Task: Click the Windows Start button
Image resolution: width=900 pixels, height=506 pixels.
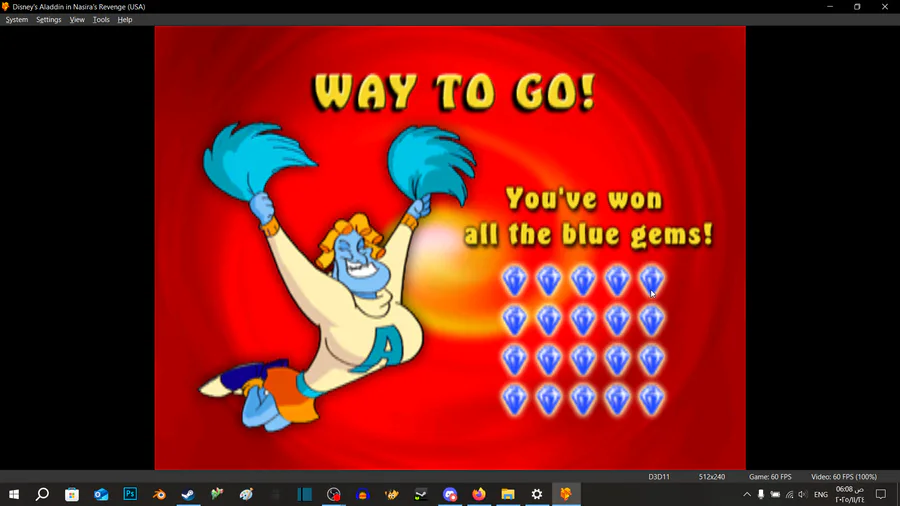Action: click(14, 494)
